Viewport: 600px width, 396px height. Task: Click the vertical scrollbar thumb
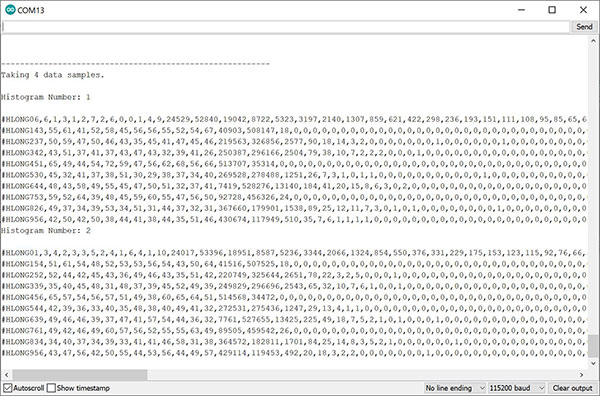coord(593,346)
